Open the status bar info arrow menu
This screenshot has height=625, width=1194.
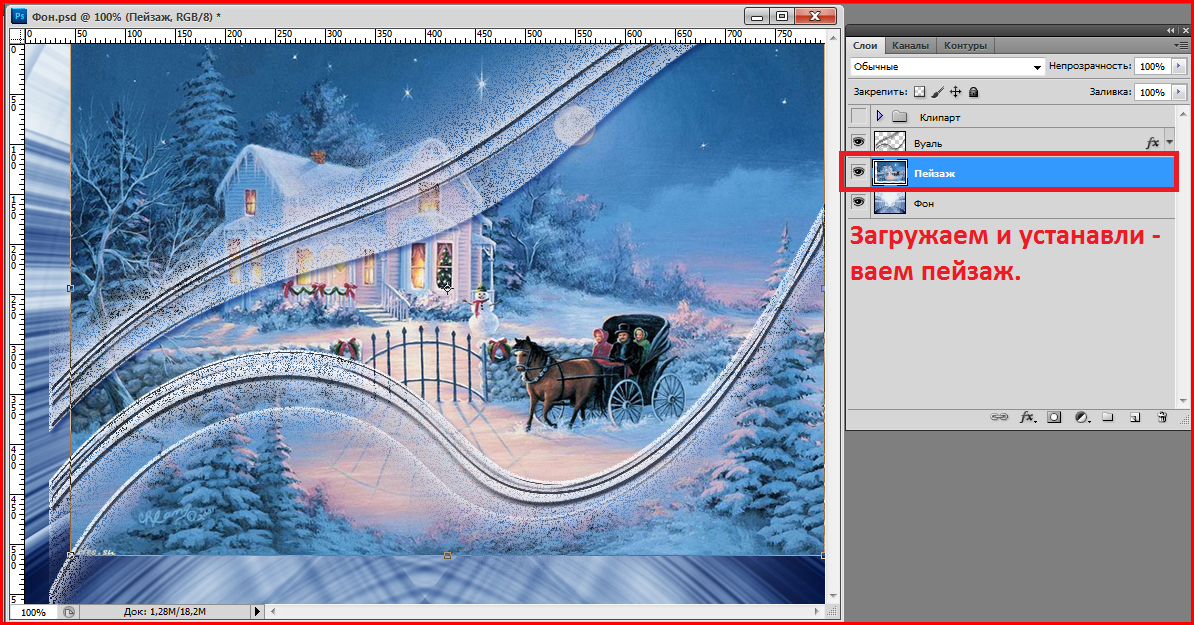257,611
